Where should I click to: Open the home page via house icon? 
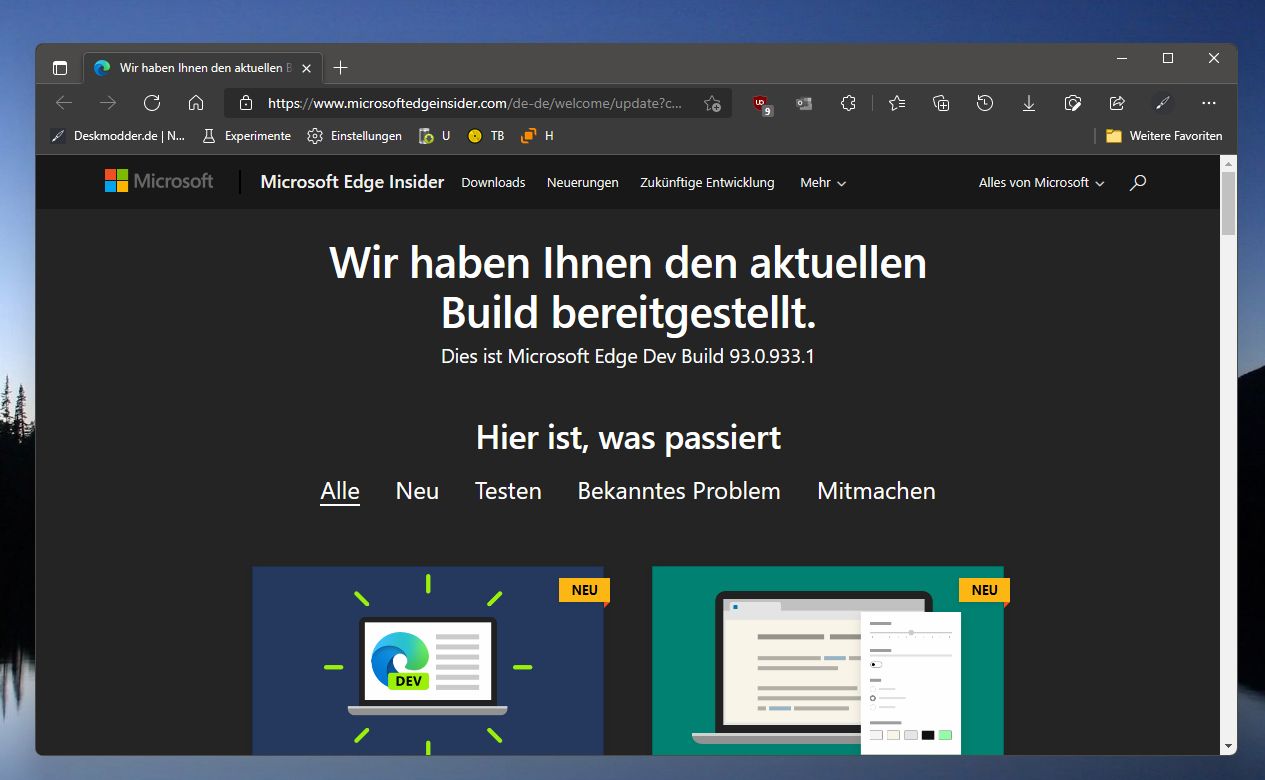(x=196, y=103)
